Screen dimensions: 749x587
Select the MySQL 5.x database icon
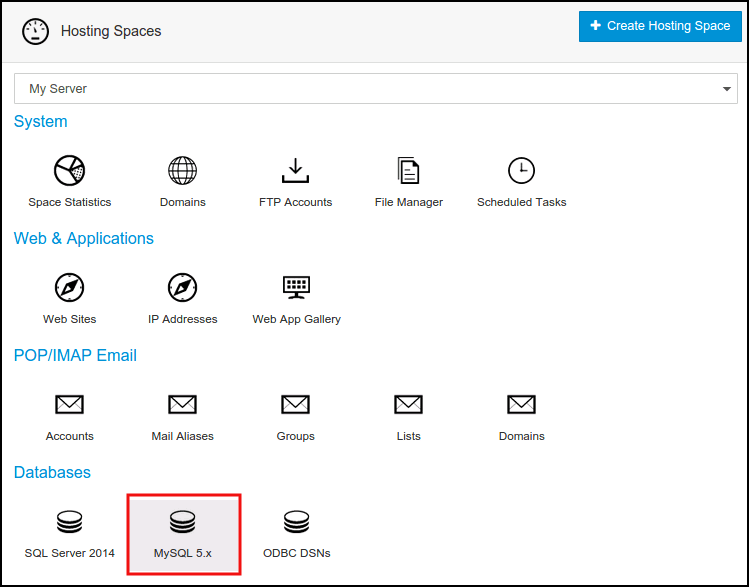(x=182, y=522)
